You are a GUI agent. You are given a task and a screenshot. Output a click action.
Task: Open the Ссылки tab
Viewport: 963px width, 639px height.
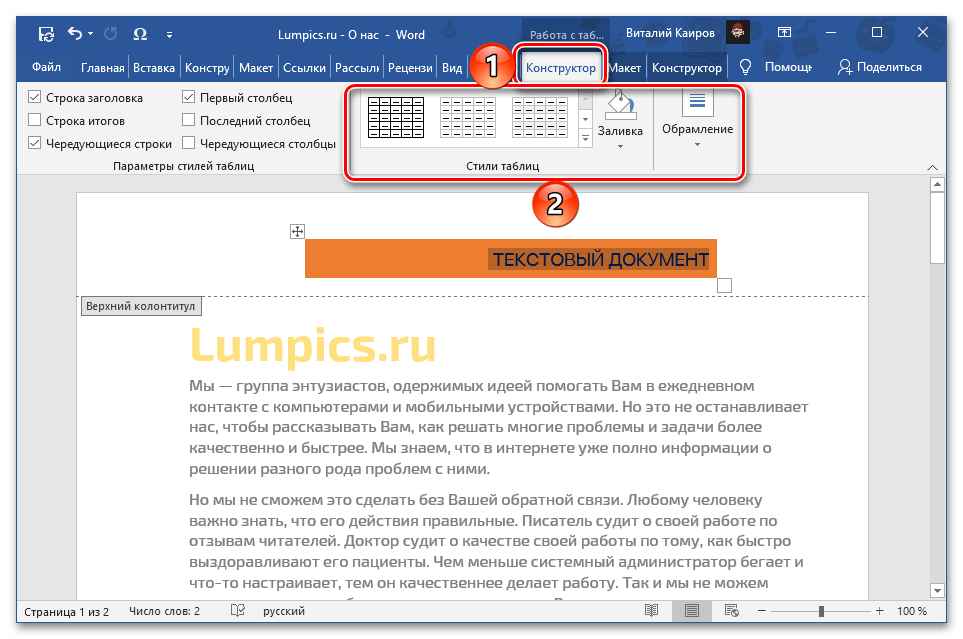(304, 68)
